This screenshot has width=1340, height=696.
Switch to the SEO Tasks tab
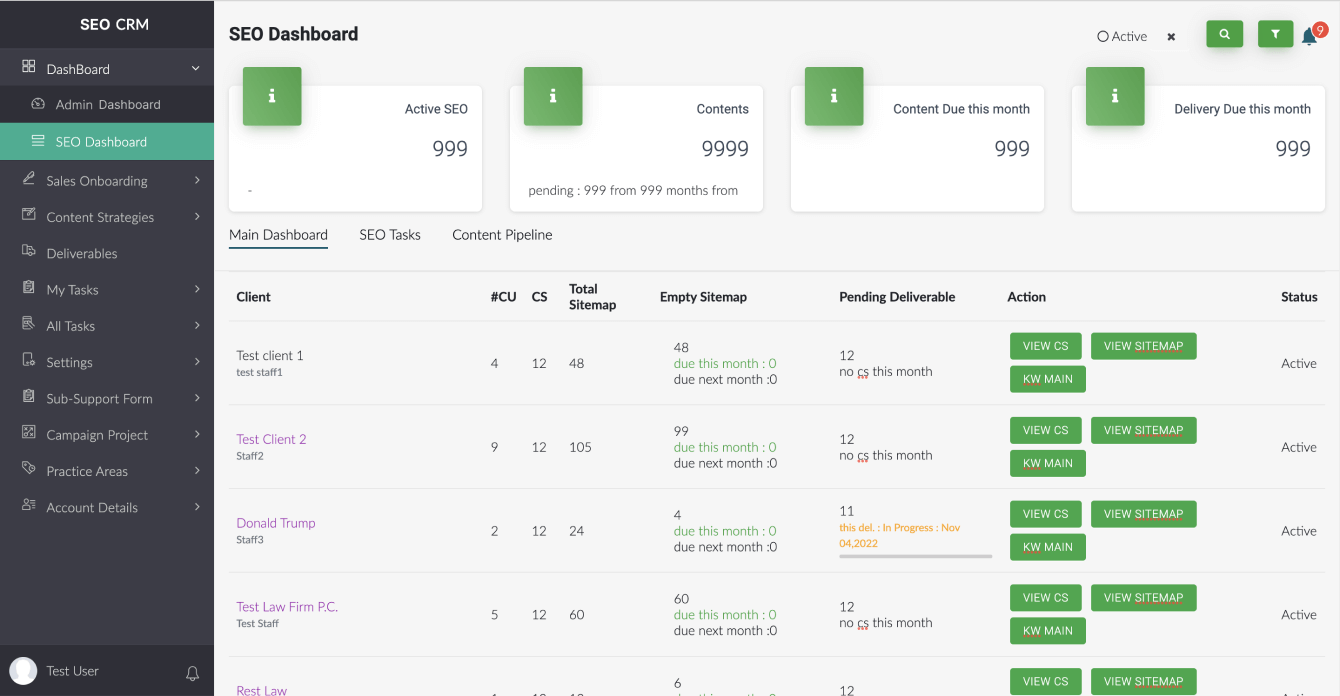(390, 235)
